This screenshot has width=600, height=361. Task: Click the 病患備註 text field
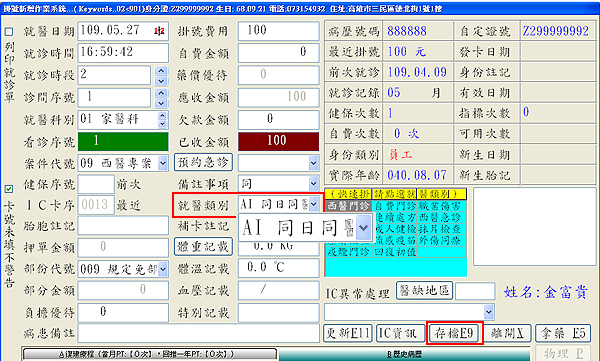tap(199, 333)
